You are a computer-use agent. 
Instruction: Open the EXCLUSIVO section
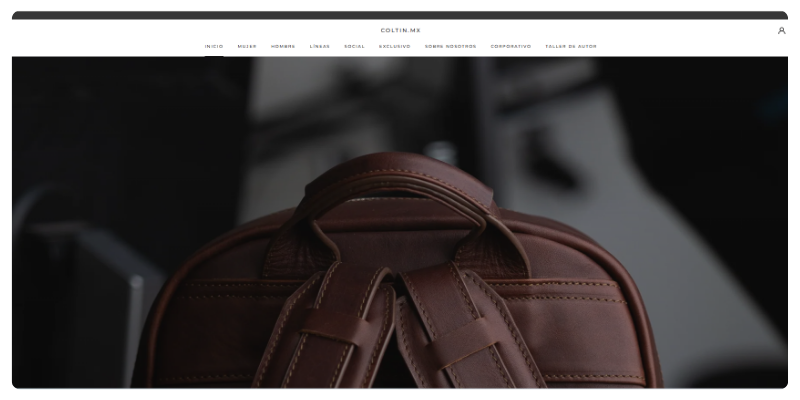pos(394,46)
